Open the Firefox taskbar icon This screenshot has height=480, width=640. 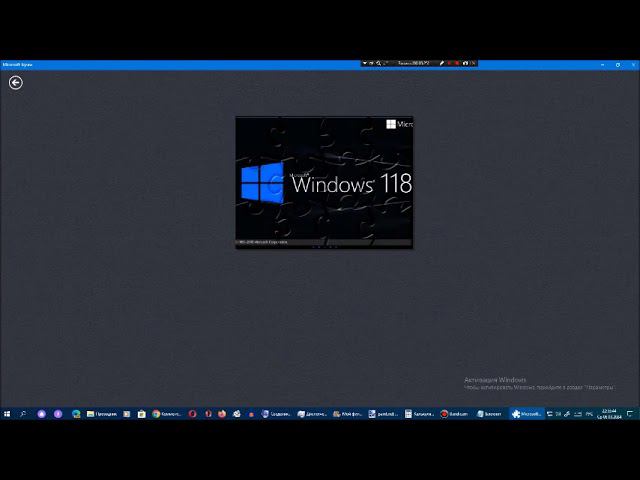222,414
